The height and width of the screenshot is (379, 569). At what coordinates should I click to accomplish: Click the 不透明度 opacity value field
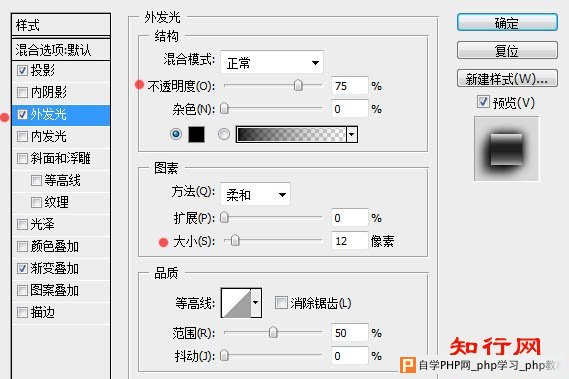(350, 86)
